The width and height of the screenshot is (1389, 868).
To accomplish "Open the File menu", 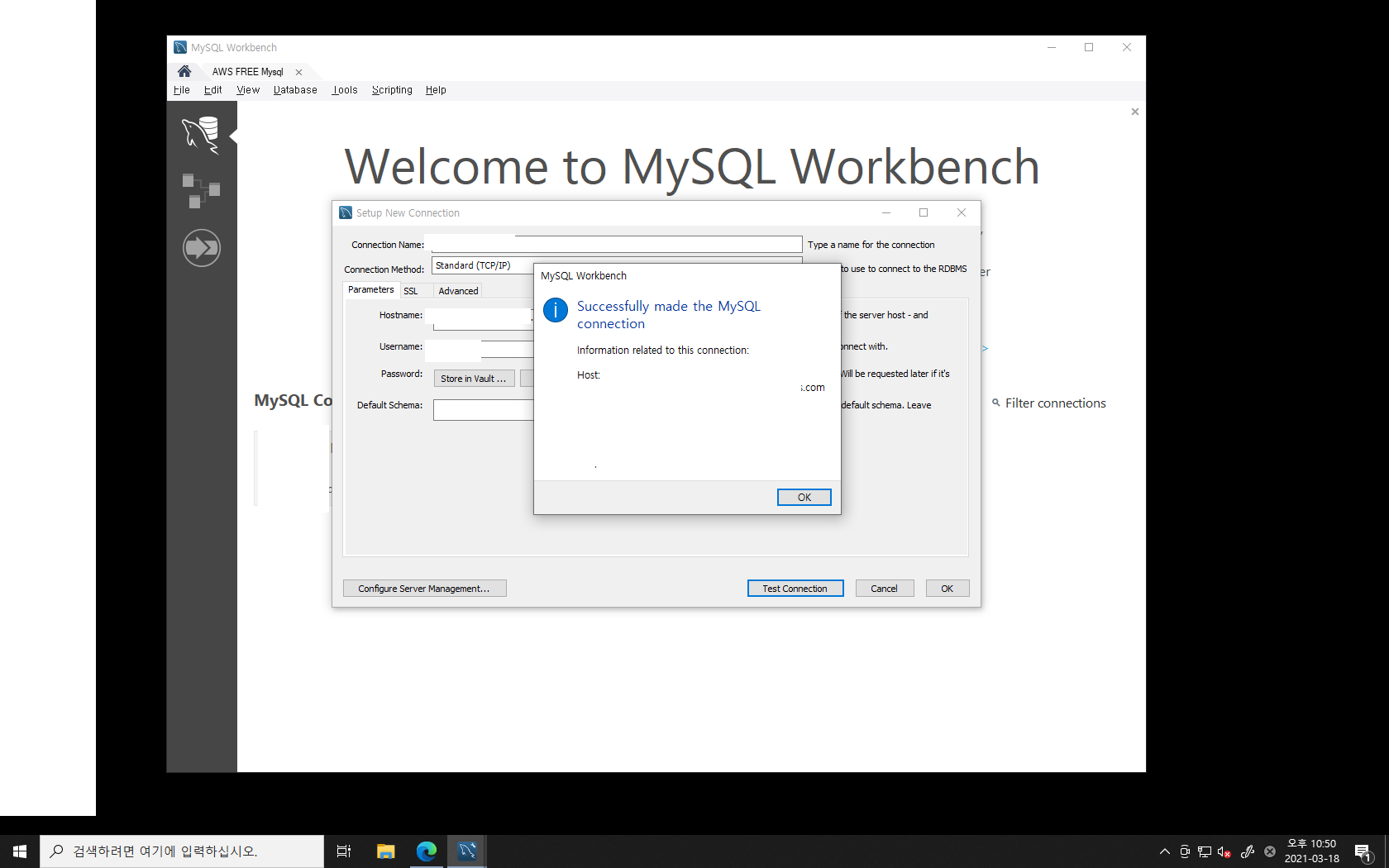I will (x=182, y=90).
